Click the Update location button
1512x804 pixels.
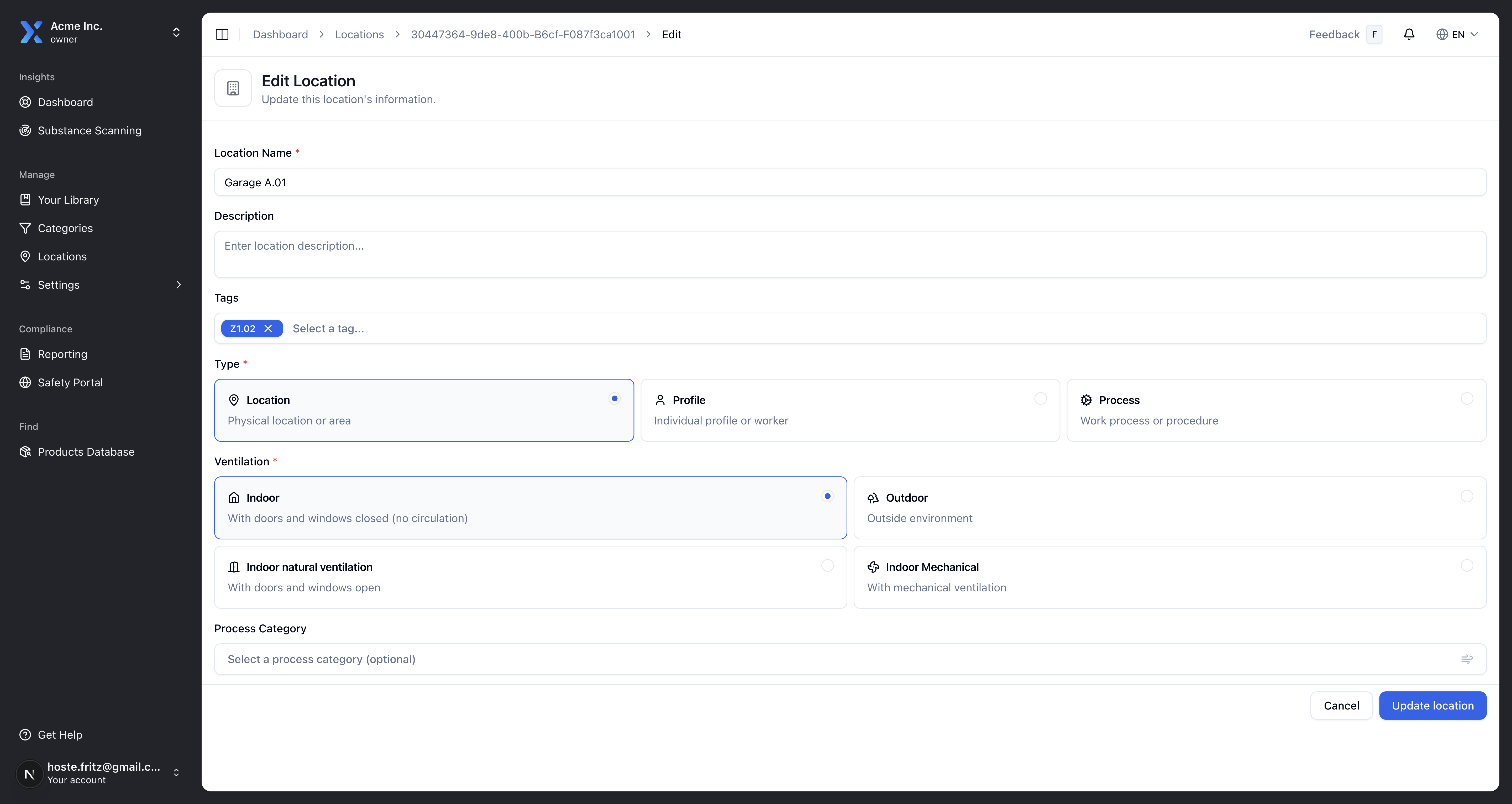tap(1433, 705)
